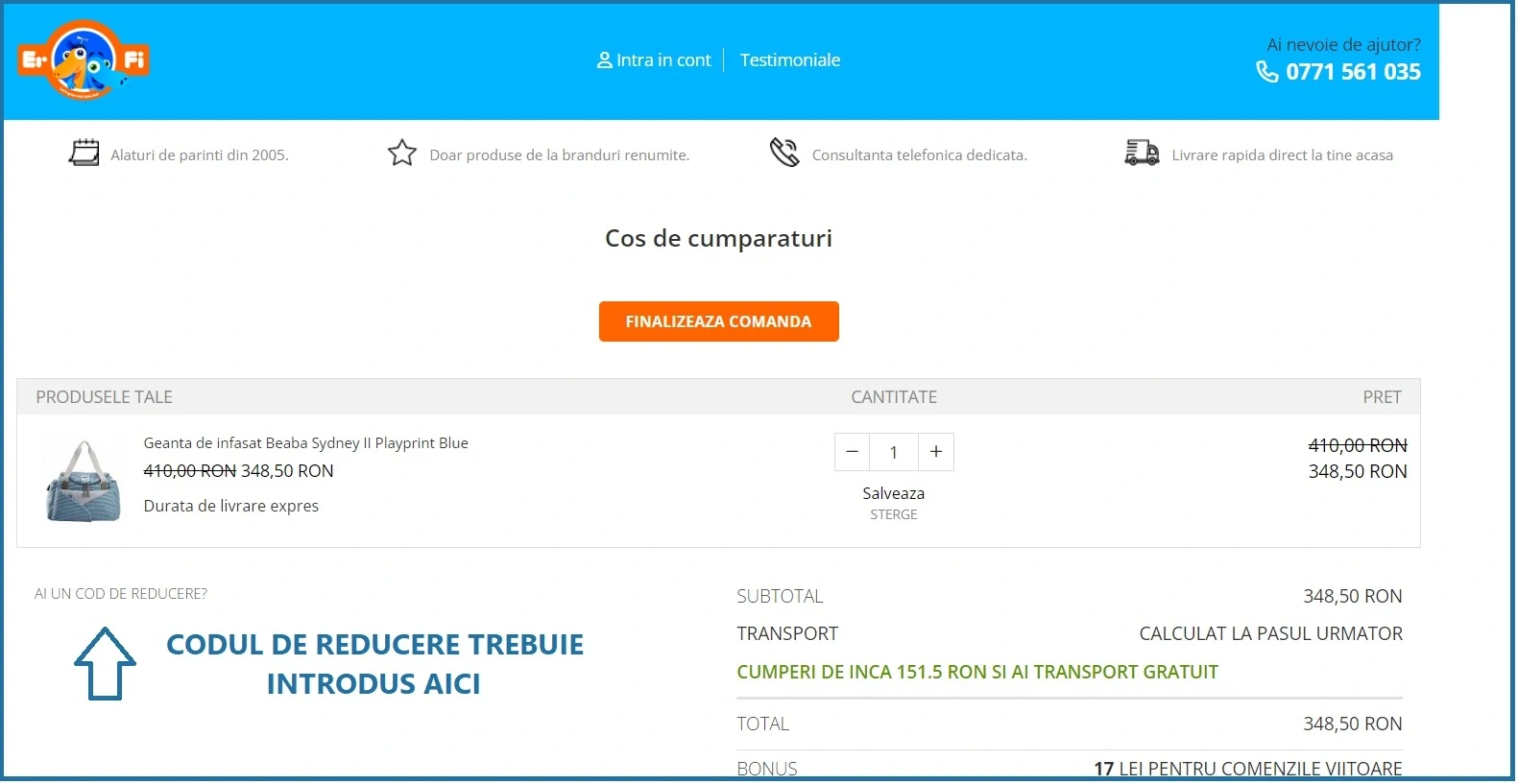Click the phone consultation icon
This screenshot has width=1518, height=784.
[x=784, y=153]
